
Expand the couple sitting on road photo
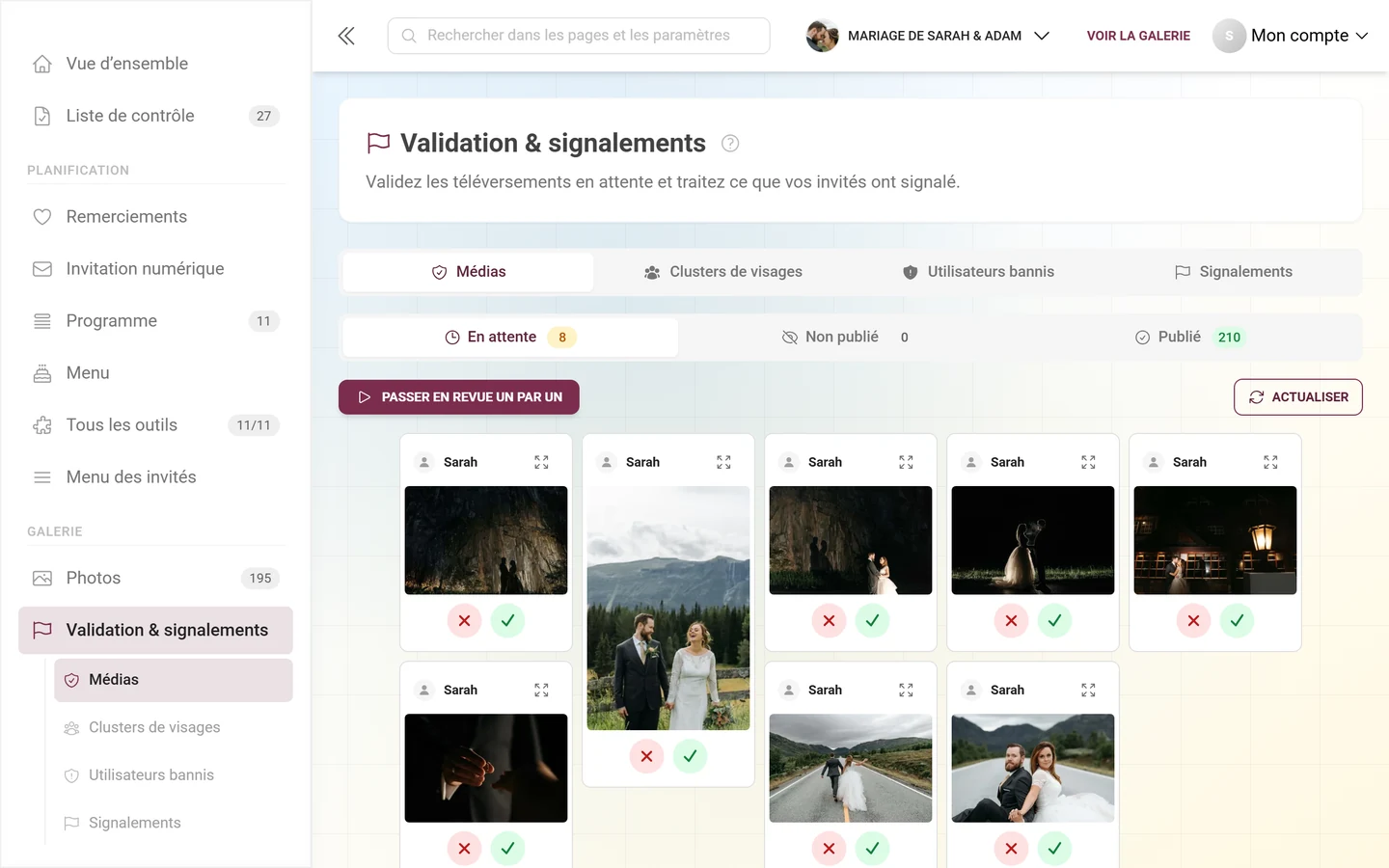pyautogui.click(x=1088, y=691)
